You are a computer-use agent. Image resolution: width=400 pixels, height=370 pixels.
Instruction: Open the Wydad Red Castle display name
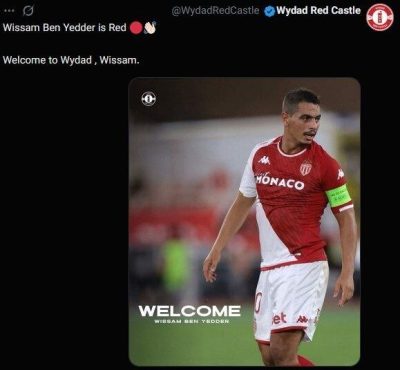(x=318, y=11)
